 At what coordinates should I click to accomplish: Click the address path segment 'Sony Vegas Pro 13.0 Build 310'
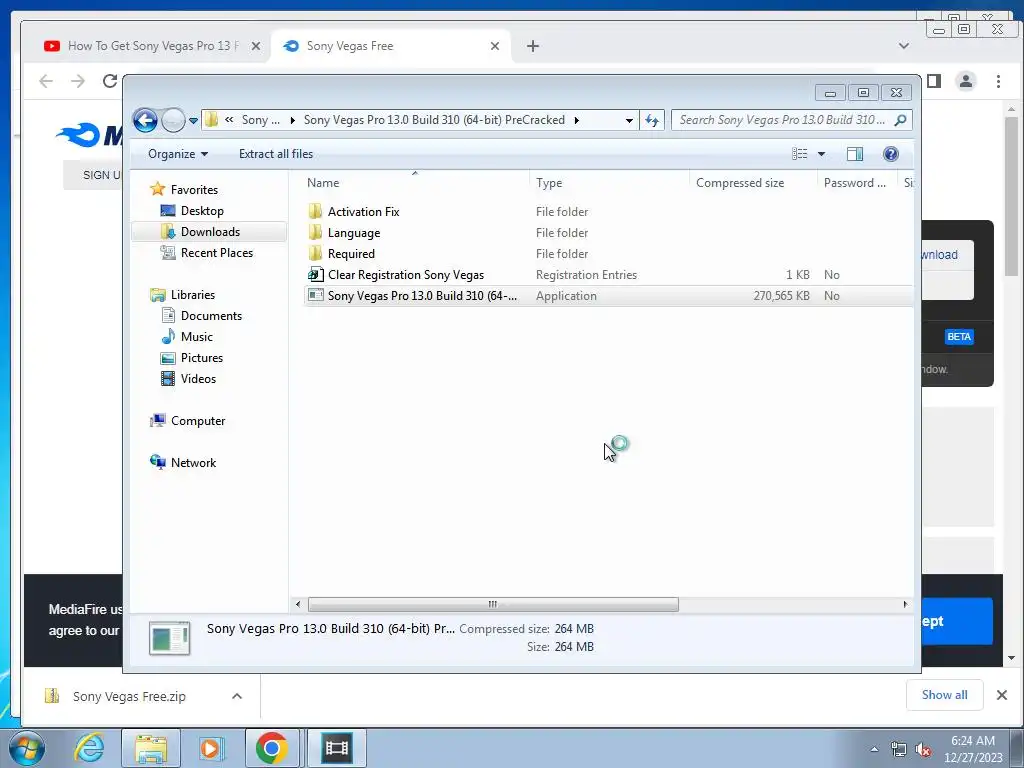click(x=434, y=120)
